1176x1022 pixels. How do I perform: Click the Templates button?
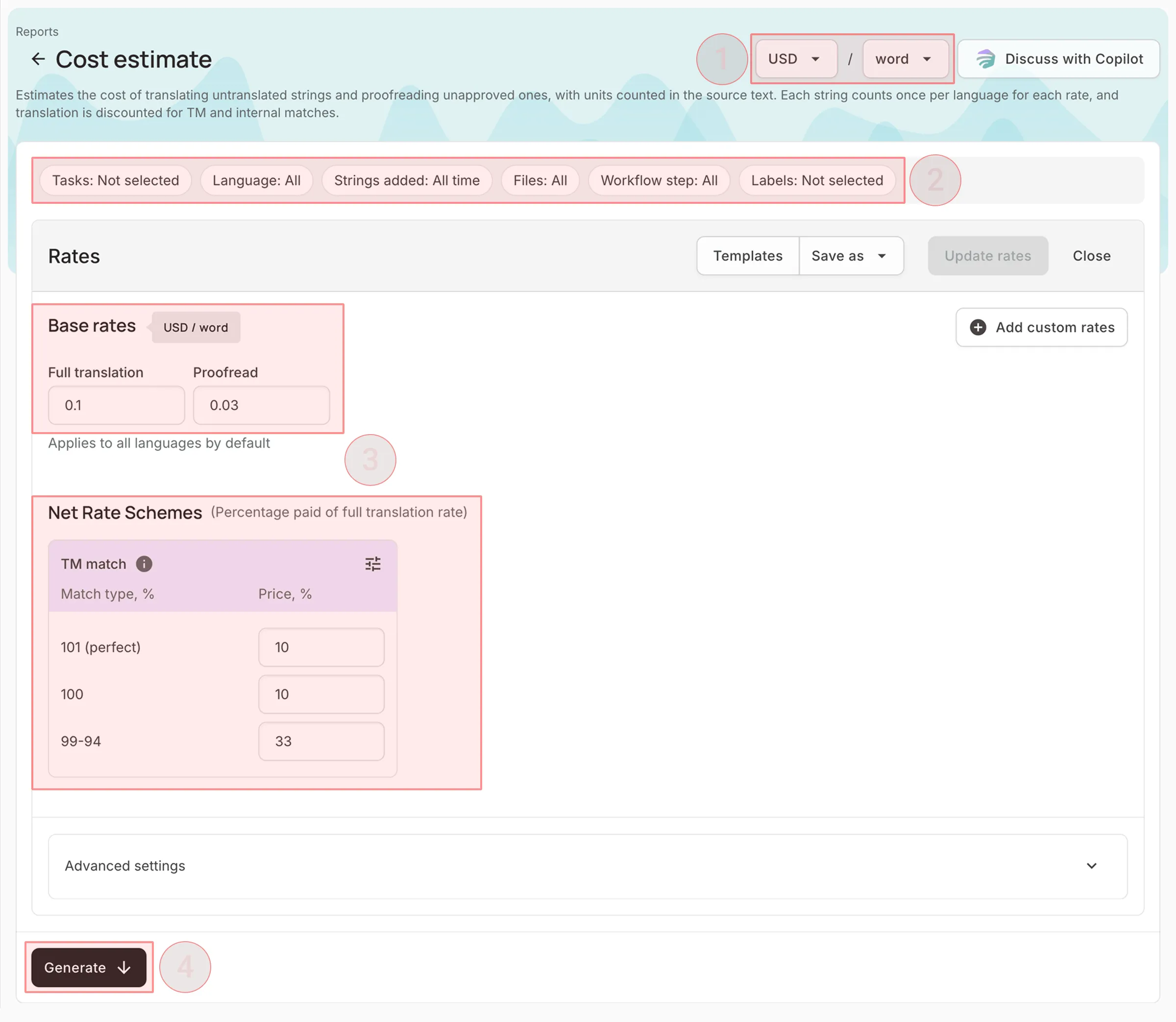(x=748, y=256)
